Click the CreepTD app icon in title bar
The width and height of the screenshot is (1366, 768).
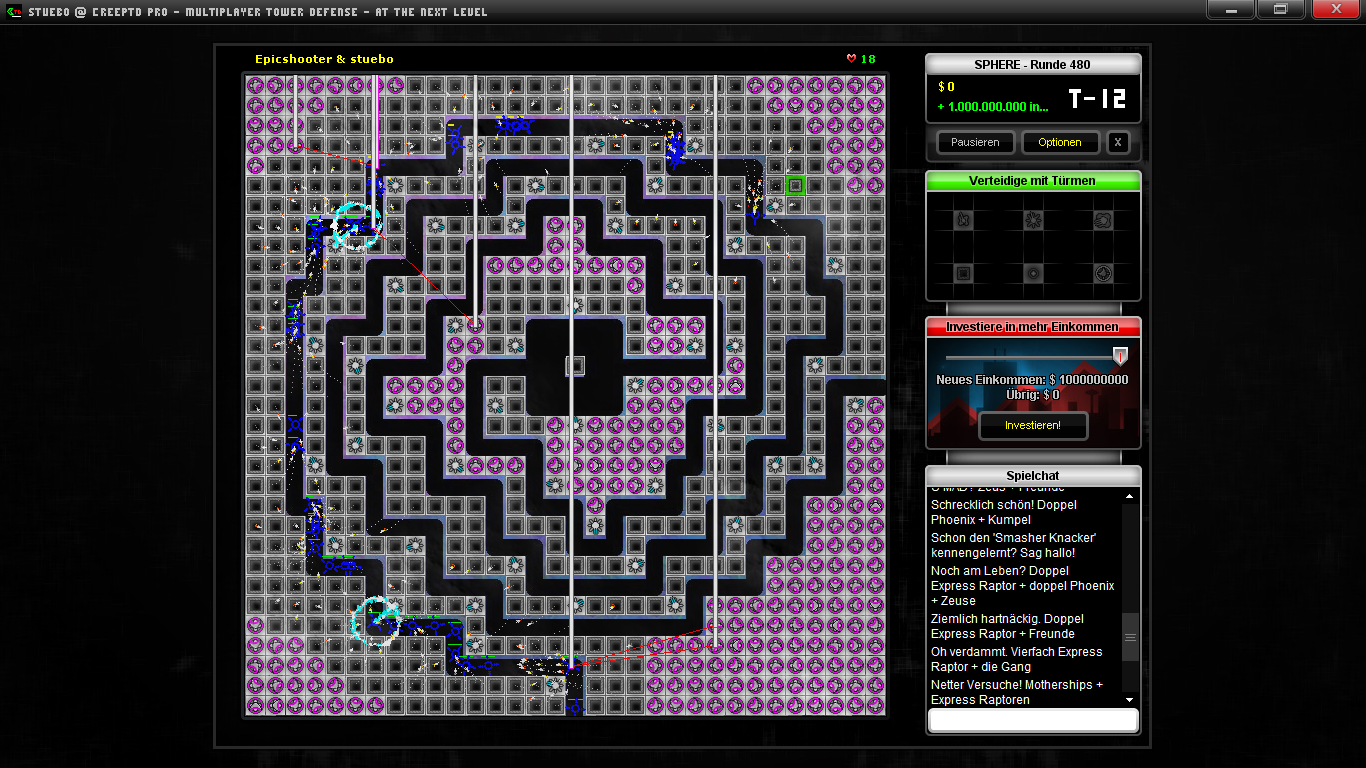[13, 11]
